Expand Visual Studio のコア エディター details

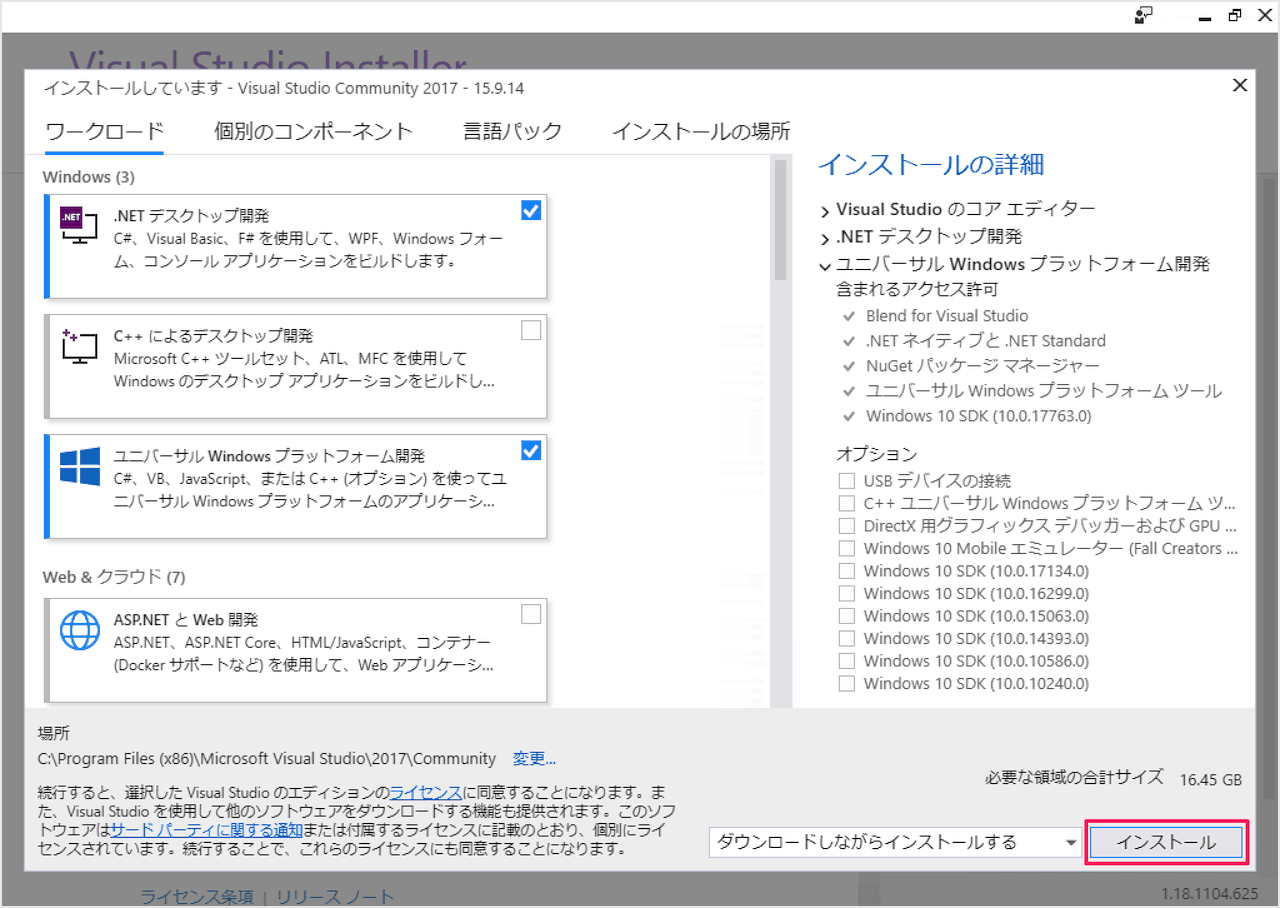(825, 211)
